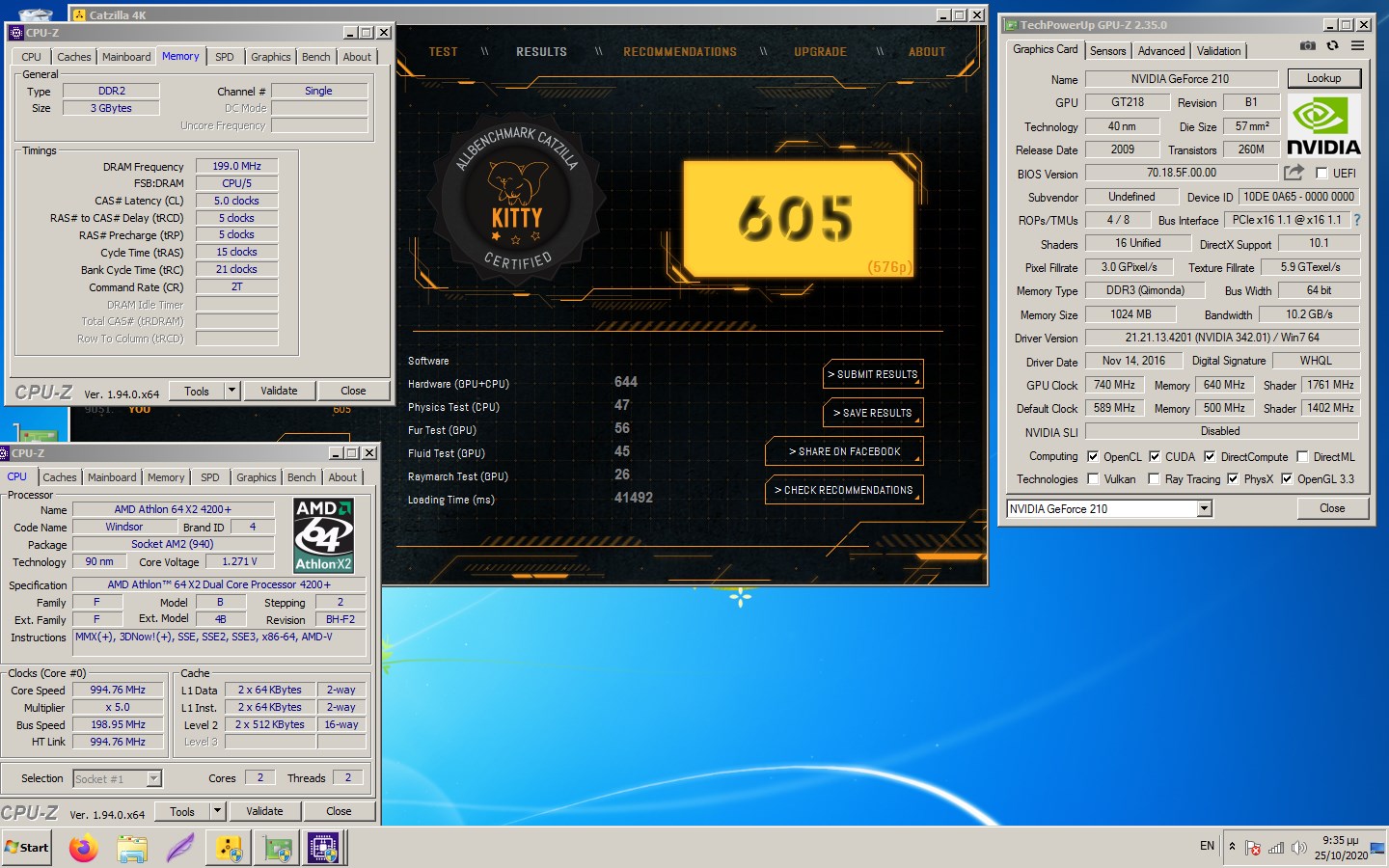1389x868 pixels.
Task: Show hidden tray icons arrow
Action: (1232, 846)
